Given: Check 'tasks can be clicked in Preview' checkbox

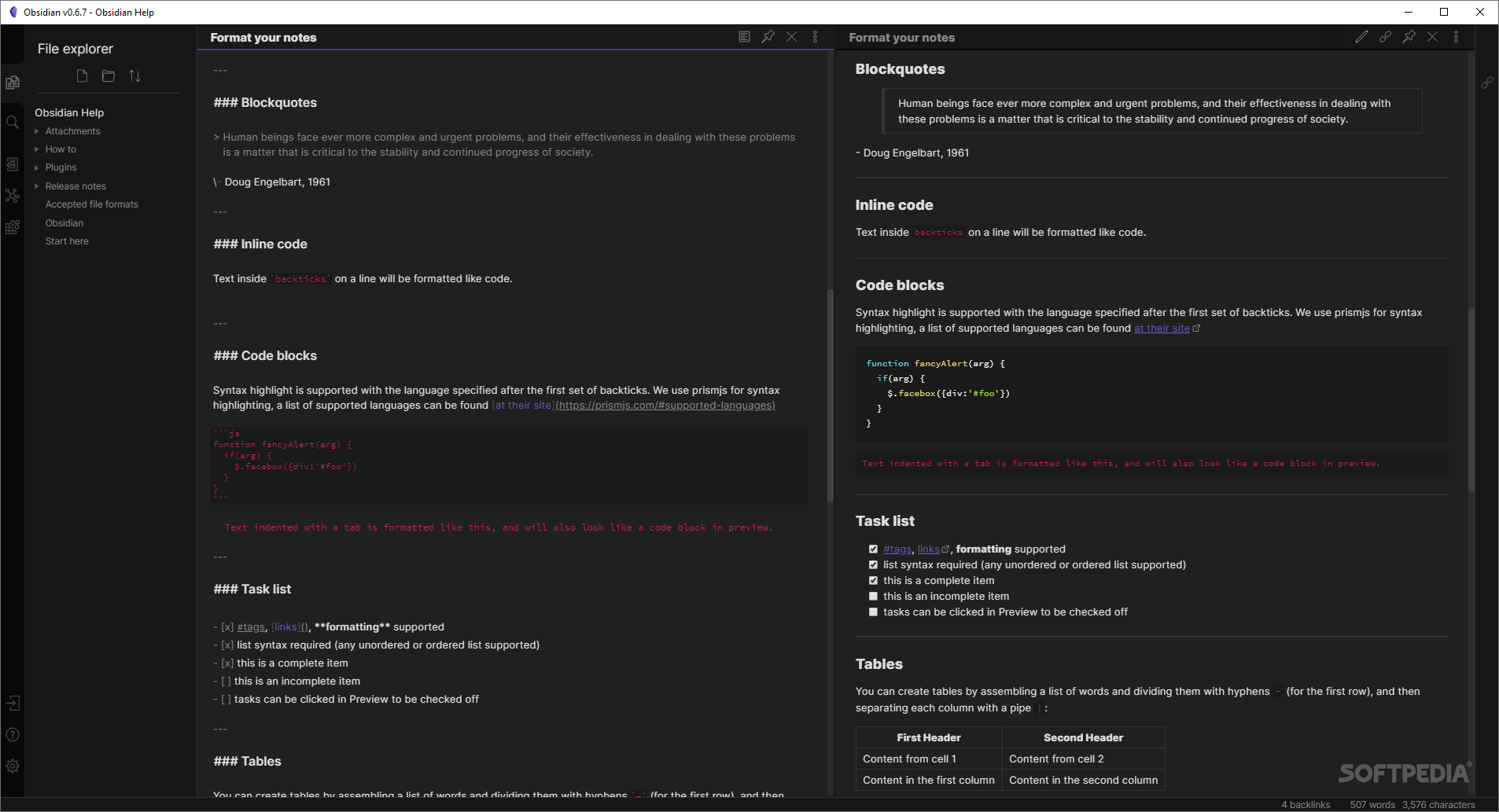Looking at the screenshot, I should 873,612.
